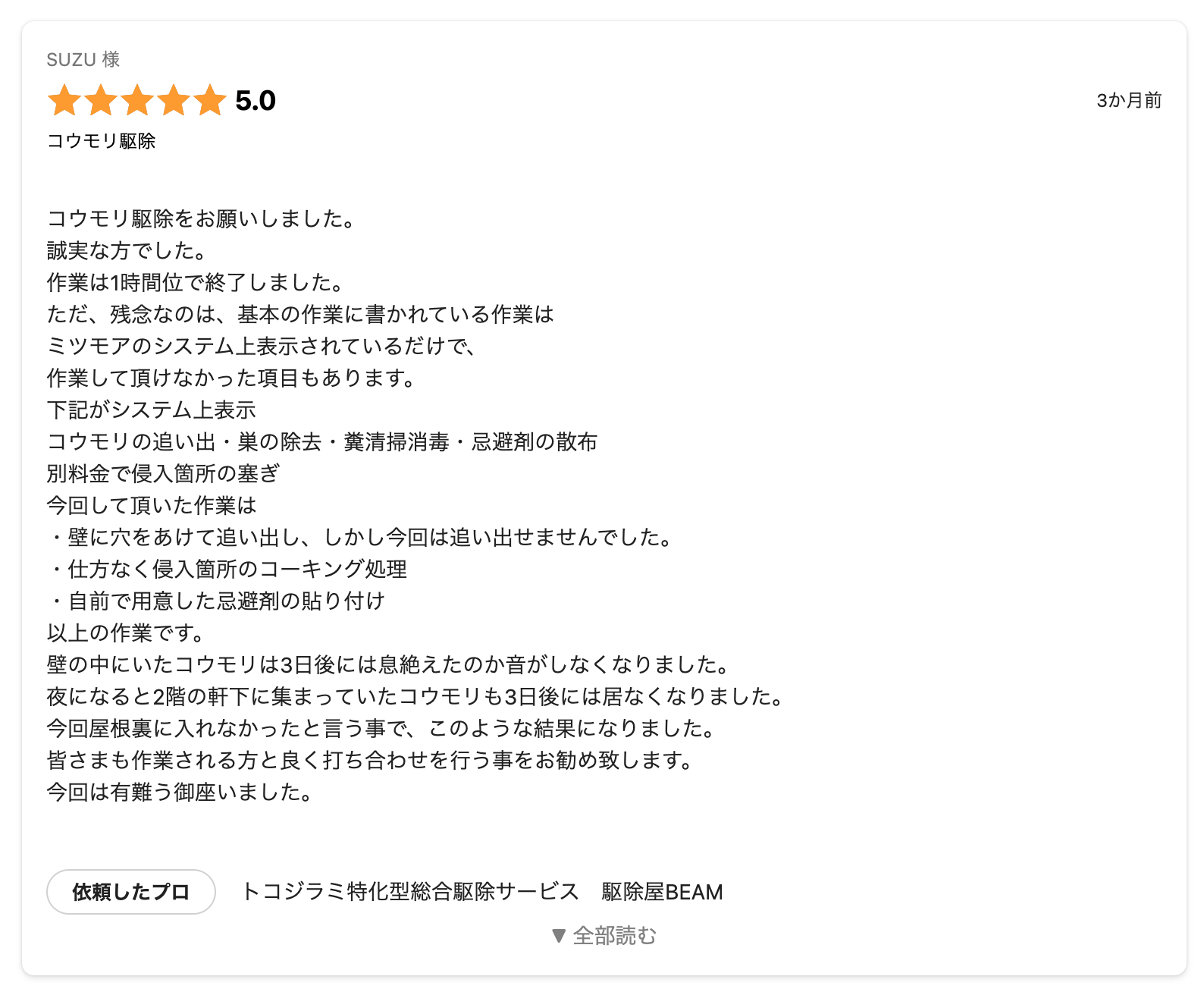This screenshot has height=992, width=1204.
Task: Click the 5.0 rating score
Action: click(x=256, y=101)
